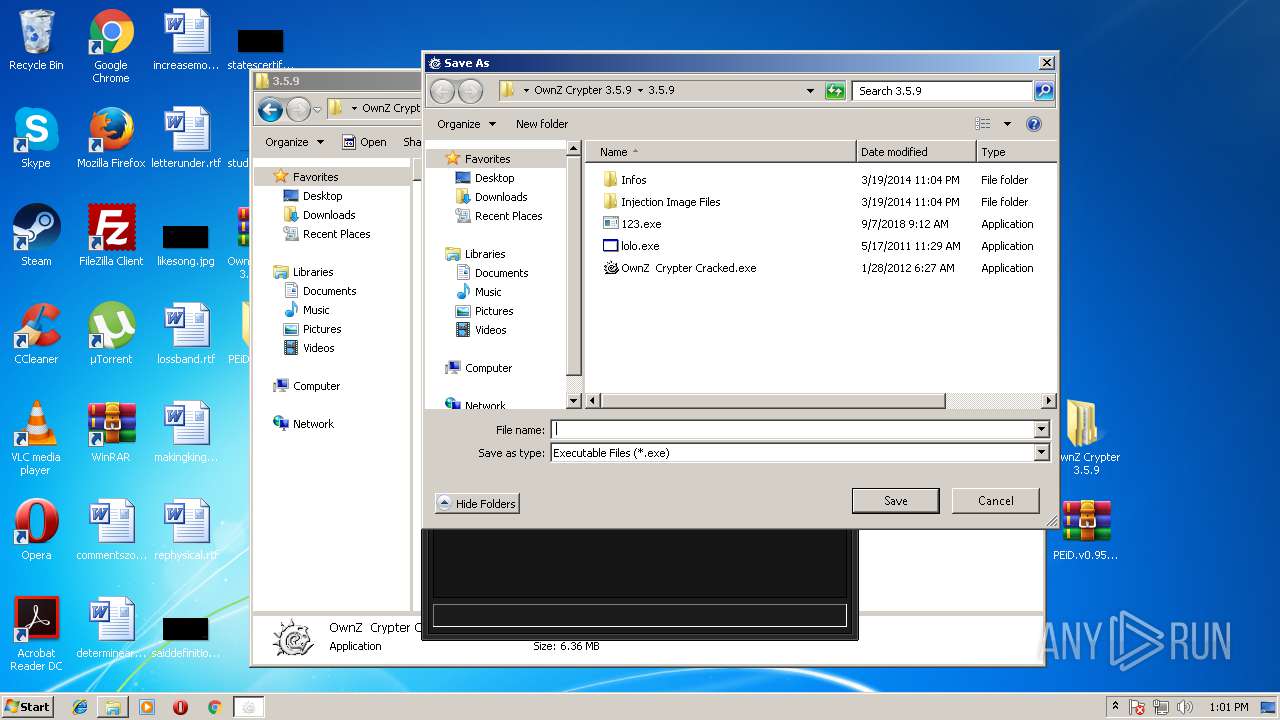Image resolution: width=1280 pixels, height=720 pixels.
Task: Click Hide Folders button
Action: [477, 504]
